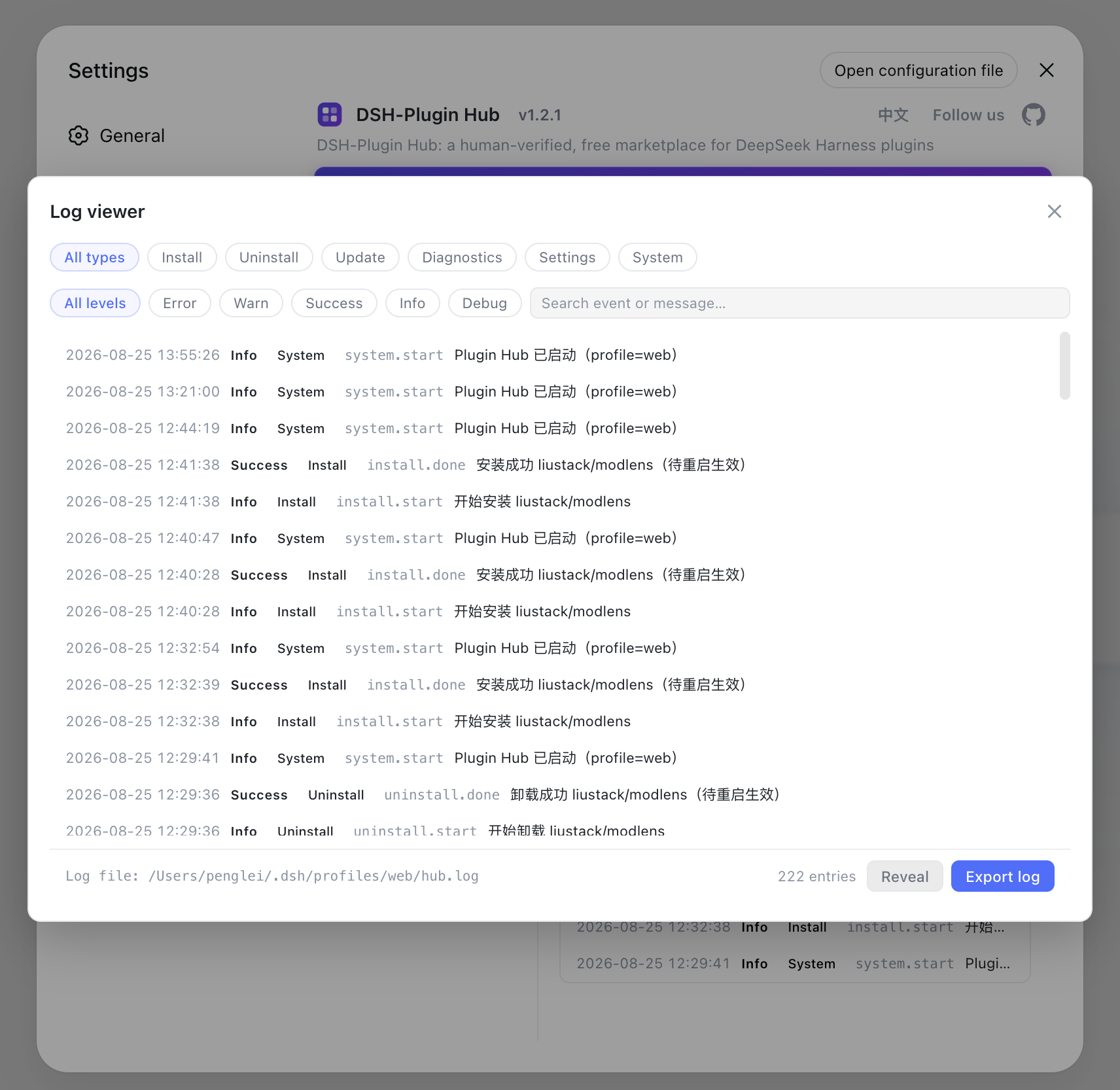The image size is (1120, 1090).
Task: Close the Settings window
Action: coord(1046,70)
